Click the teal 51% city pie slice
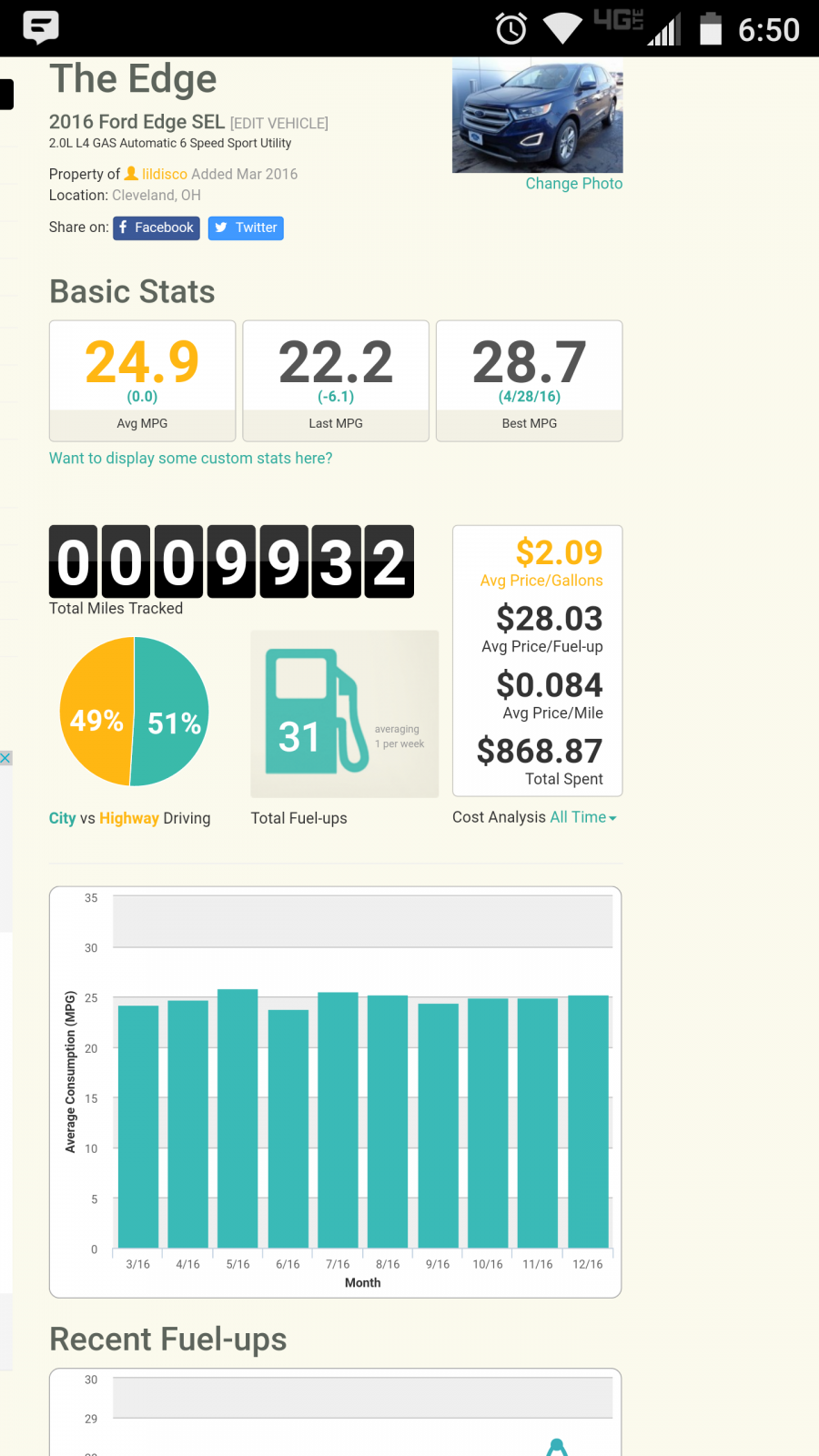819x1456 pixels. [172, 712]
